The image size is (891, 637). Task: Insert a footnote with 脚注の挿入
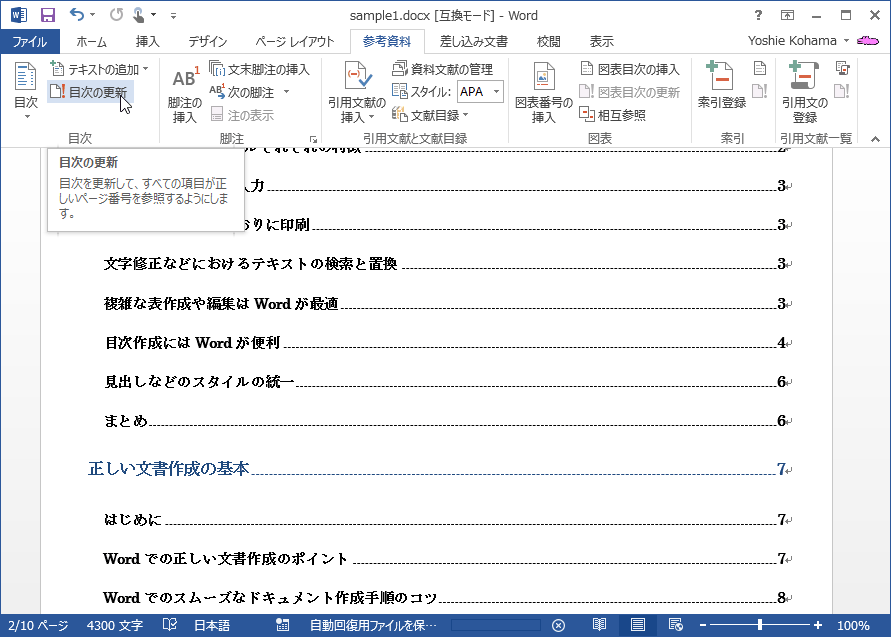click(x=185, y=94)
